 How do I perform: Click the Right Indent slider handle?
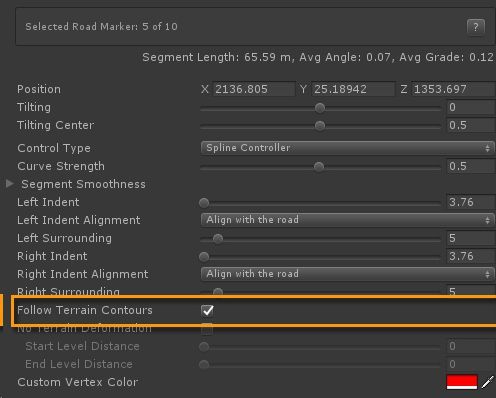coord(204,257)
